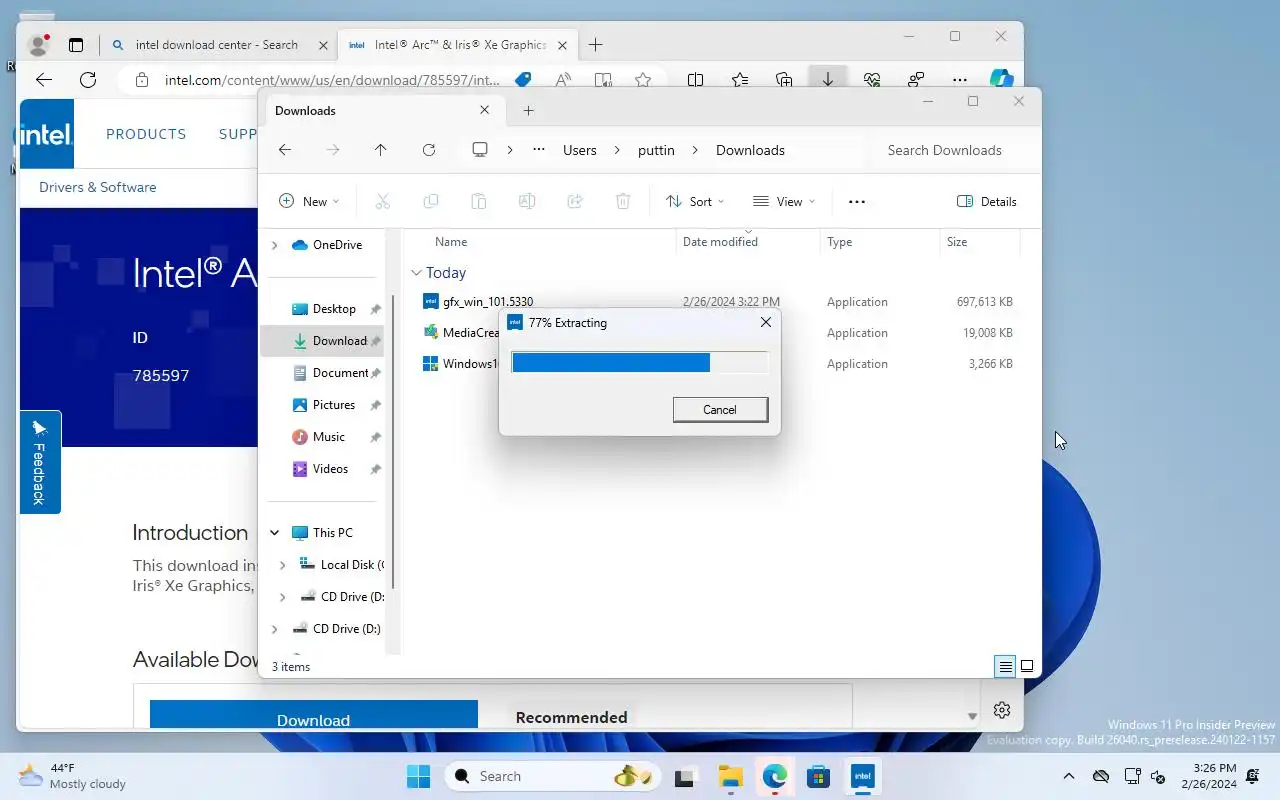Open the Edge profile avatar

coord(39,45)
